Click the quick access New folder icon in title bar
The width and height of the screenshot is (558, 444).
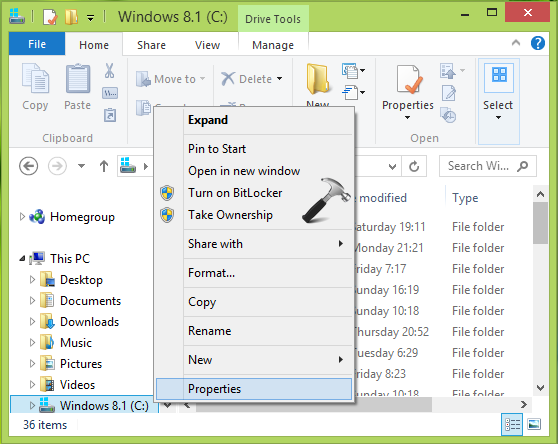click(71, 17)
